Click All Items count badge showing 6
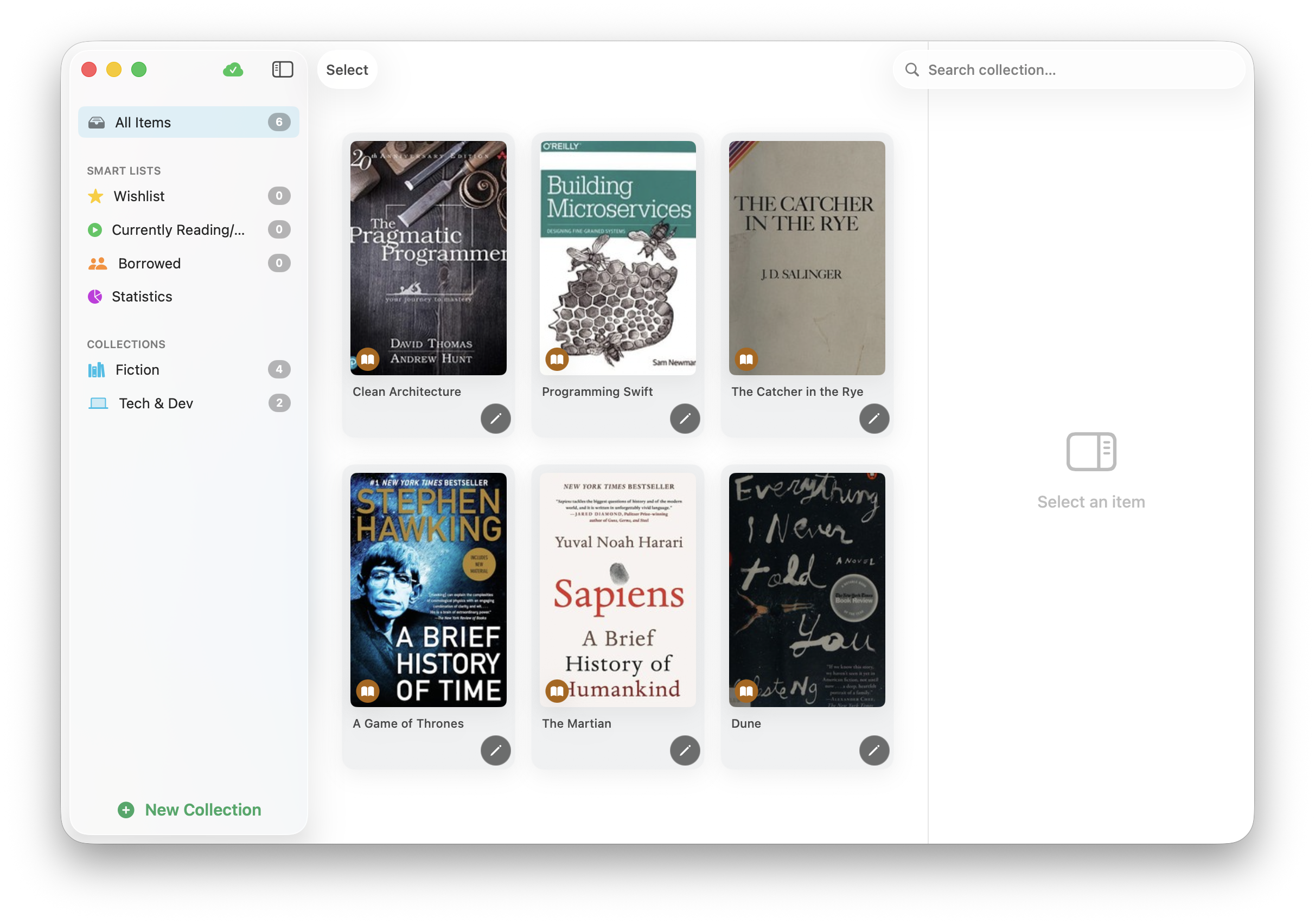Screen dimensions: 1315x924 [x=279, y=122]
